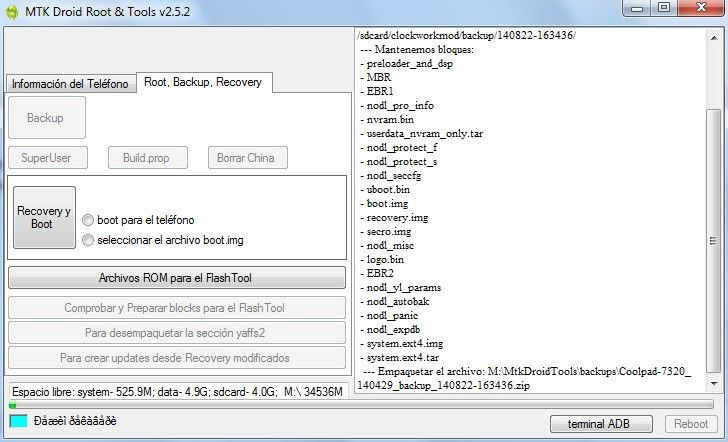Click Para desempaquetar la sección yaffs2
728x442 pixels.
pos(176,333)
